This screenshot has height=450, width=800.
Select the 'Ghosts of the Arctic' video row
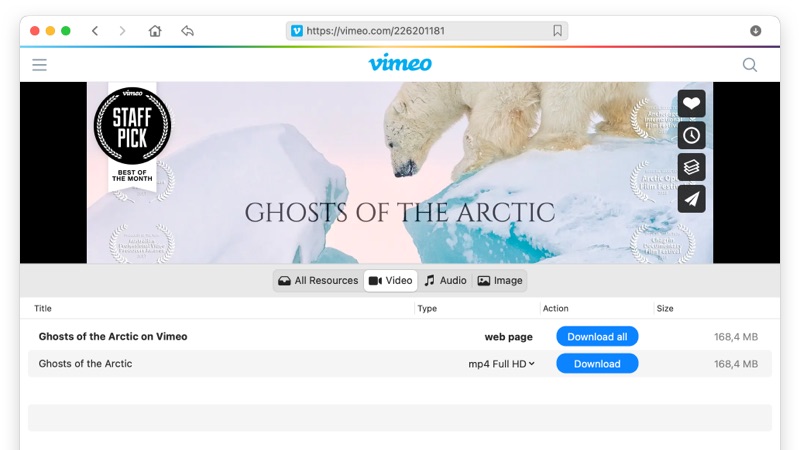(400, 364)
